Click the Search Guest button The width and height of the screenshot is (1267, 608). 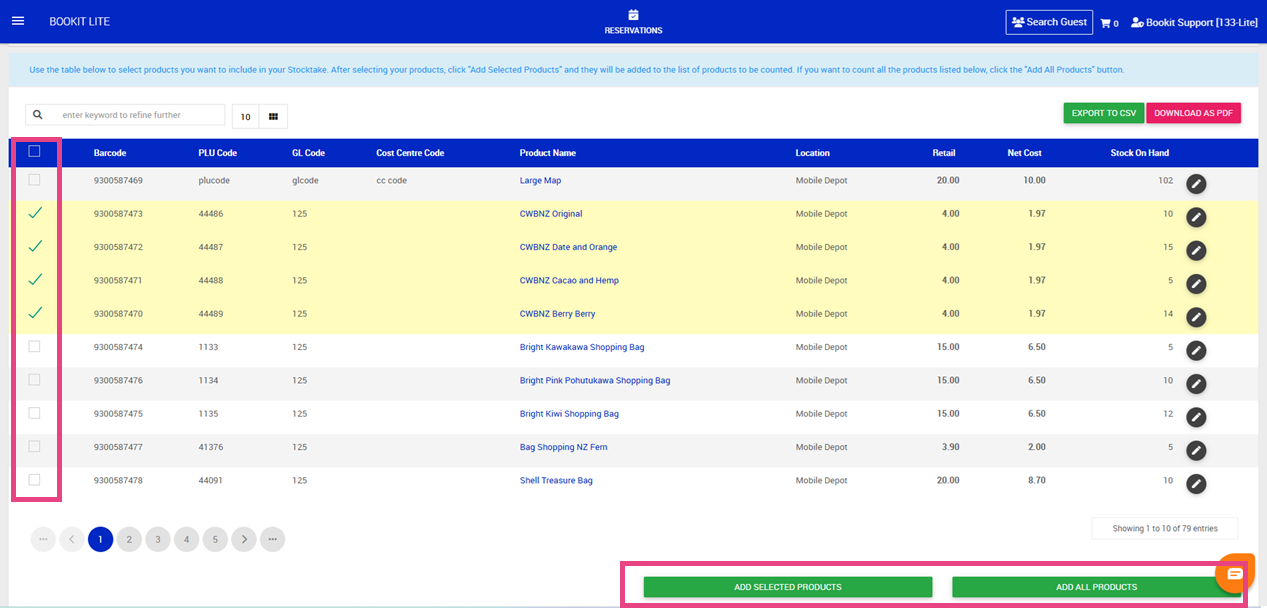(x=1049, y=22)
